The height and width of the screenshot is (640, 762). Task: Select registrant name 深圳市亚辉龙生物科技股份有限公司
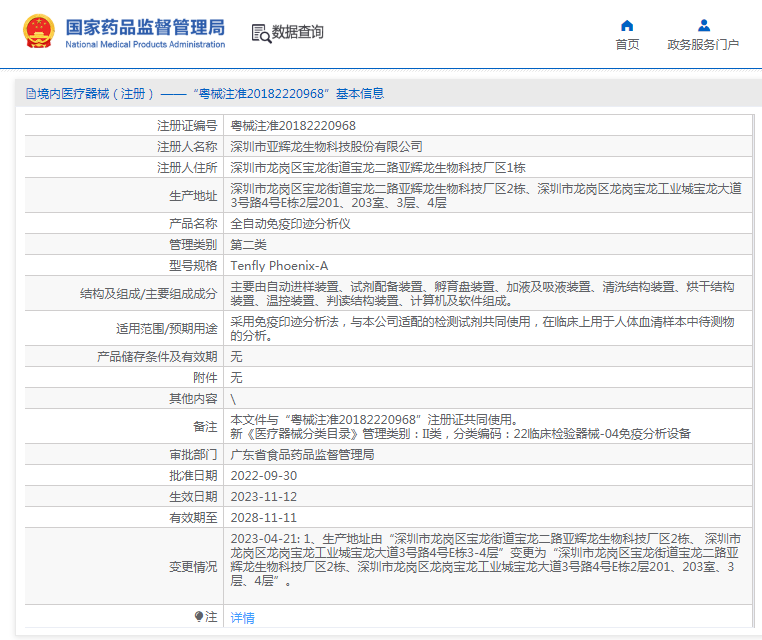pos(326,147)
